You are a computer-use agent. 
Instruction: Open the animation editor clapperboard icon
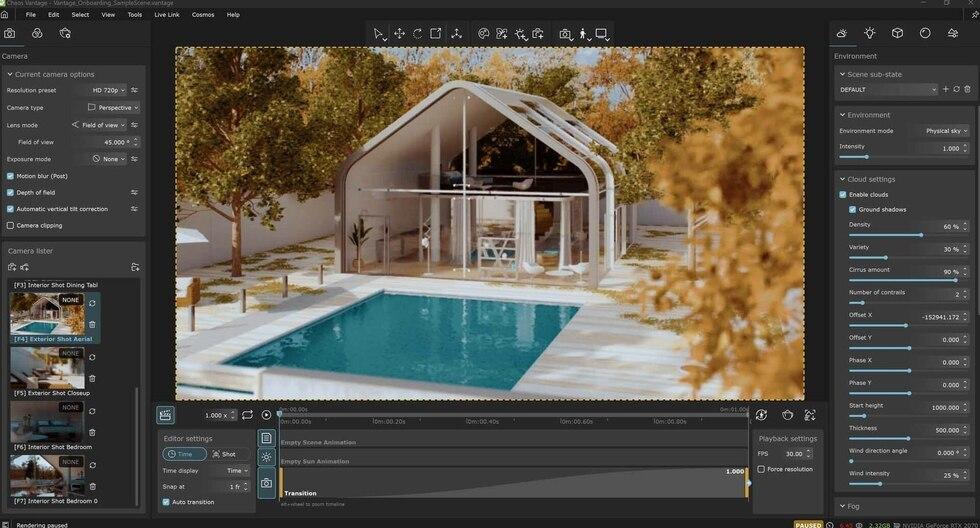point(165,415)
